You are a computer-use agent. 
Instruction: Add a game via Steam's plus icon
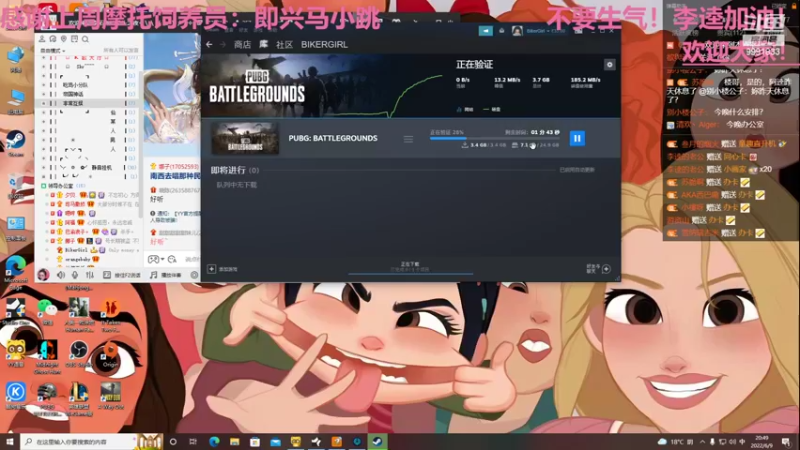[212, 269]
